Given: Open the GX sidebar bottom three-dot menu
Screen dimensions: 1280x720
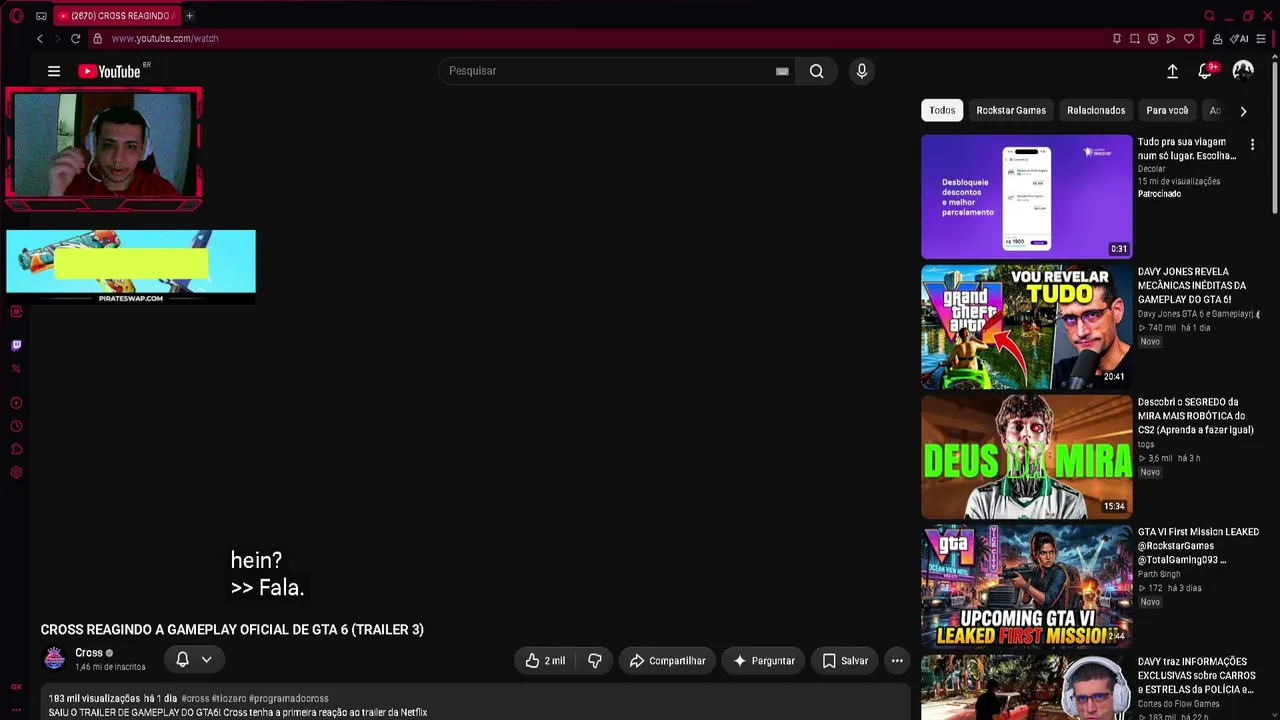Looking at the screenshot, I should pos(16,708).
